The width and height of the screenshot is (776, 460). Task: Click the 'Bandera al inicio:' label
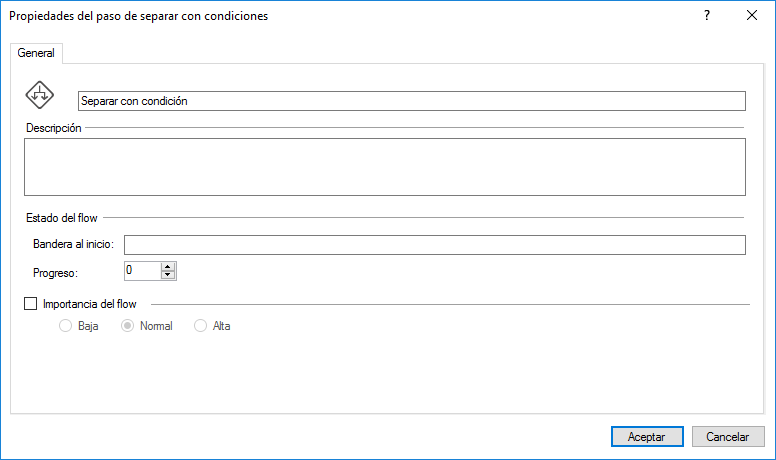coord(73,244)
